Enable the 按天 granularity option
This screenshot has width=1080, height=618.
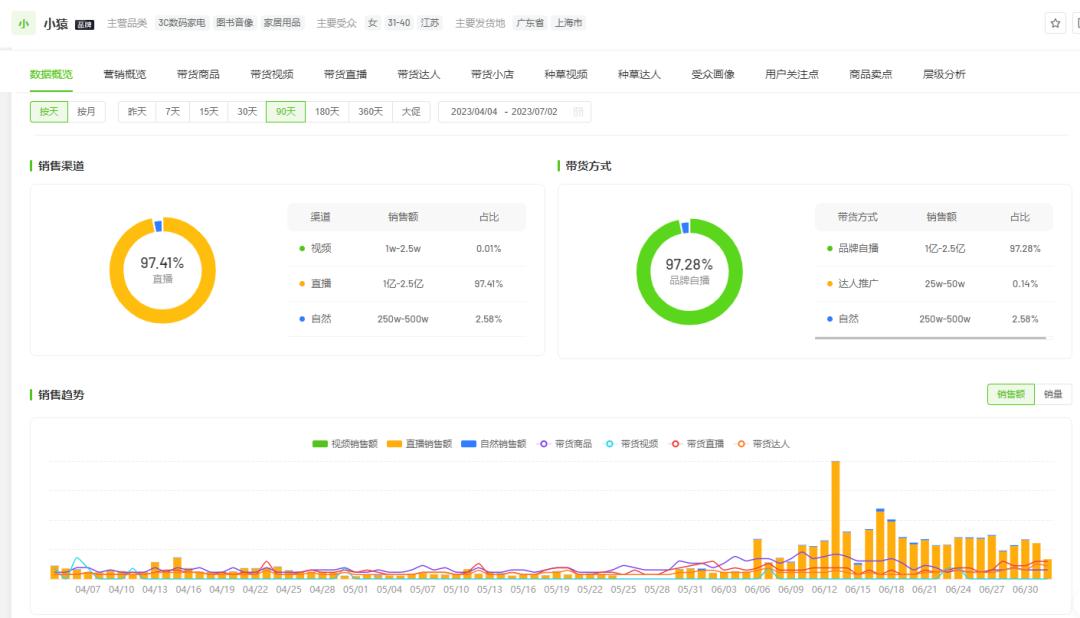coord(48,111)
